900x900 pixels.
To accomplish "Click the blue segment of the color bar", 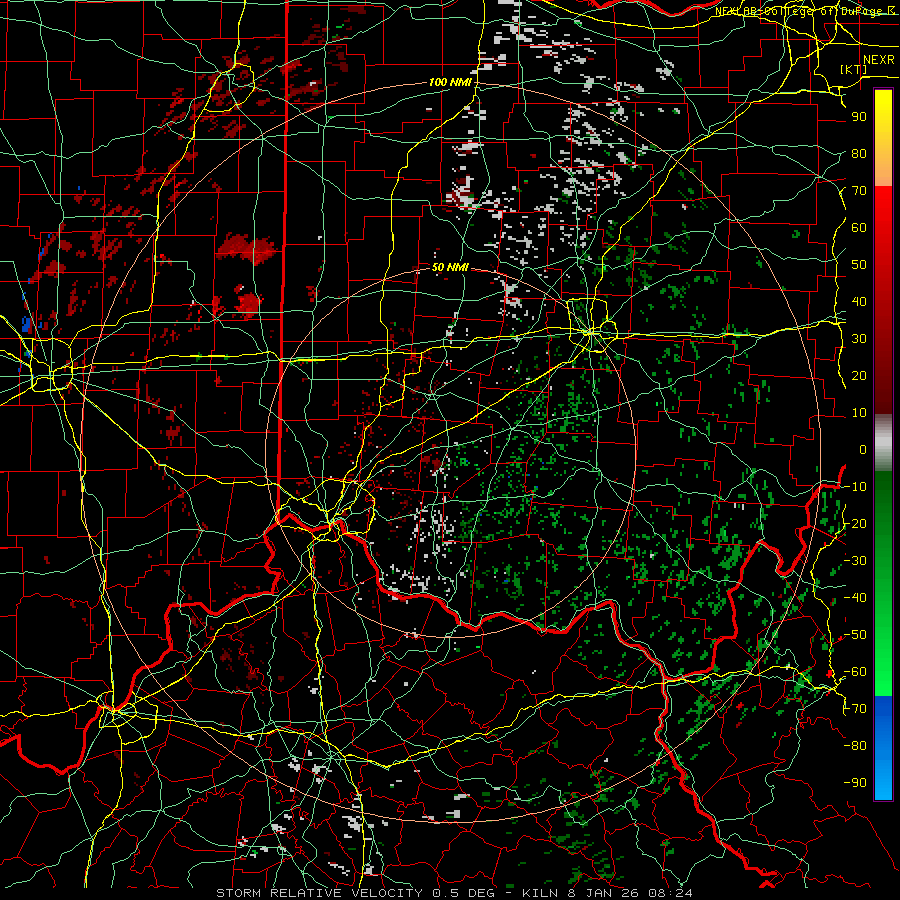I will click(x=883, y=748).
